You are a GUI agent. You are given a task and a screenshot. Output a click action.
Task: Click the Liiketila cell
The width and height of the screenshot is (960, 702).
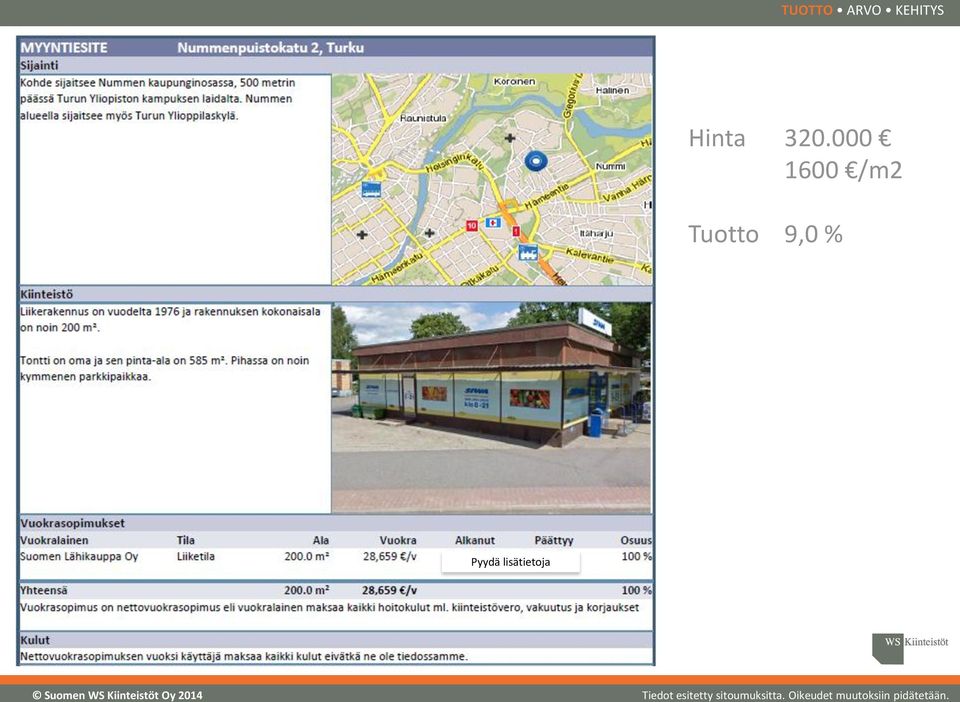[x=196, y=556]
